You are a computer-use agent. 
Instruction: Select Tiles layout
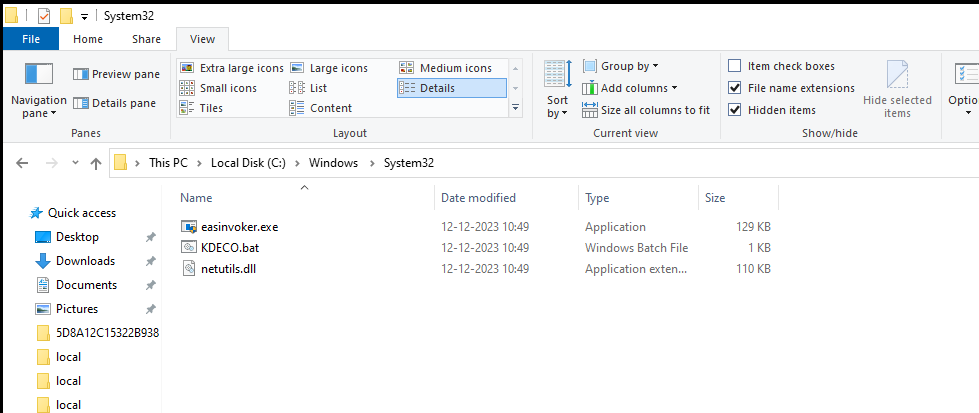[x=201, y=108]
